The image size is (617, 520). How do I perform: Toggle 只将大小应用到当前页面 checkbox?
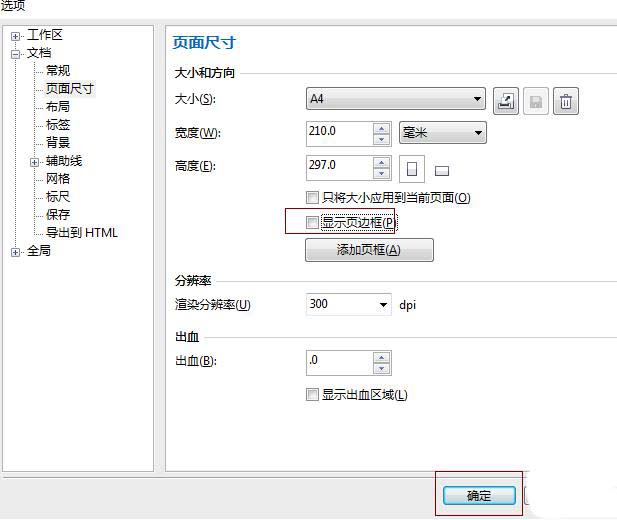pyautogui.click(x=312, y=197)
